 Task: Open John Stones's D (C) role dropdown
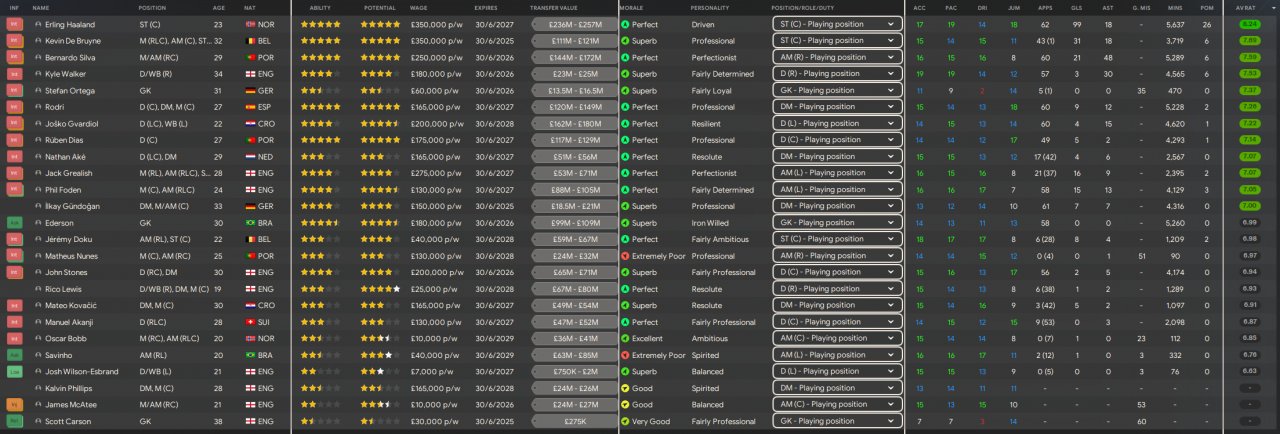coord(837,272)
